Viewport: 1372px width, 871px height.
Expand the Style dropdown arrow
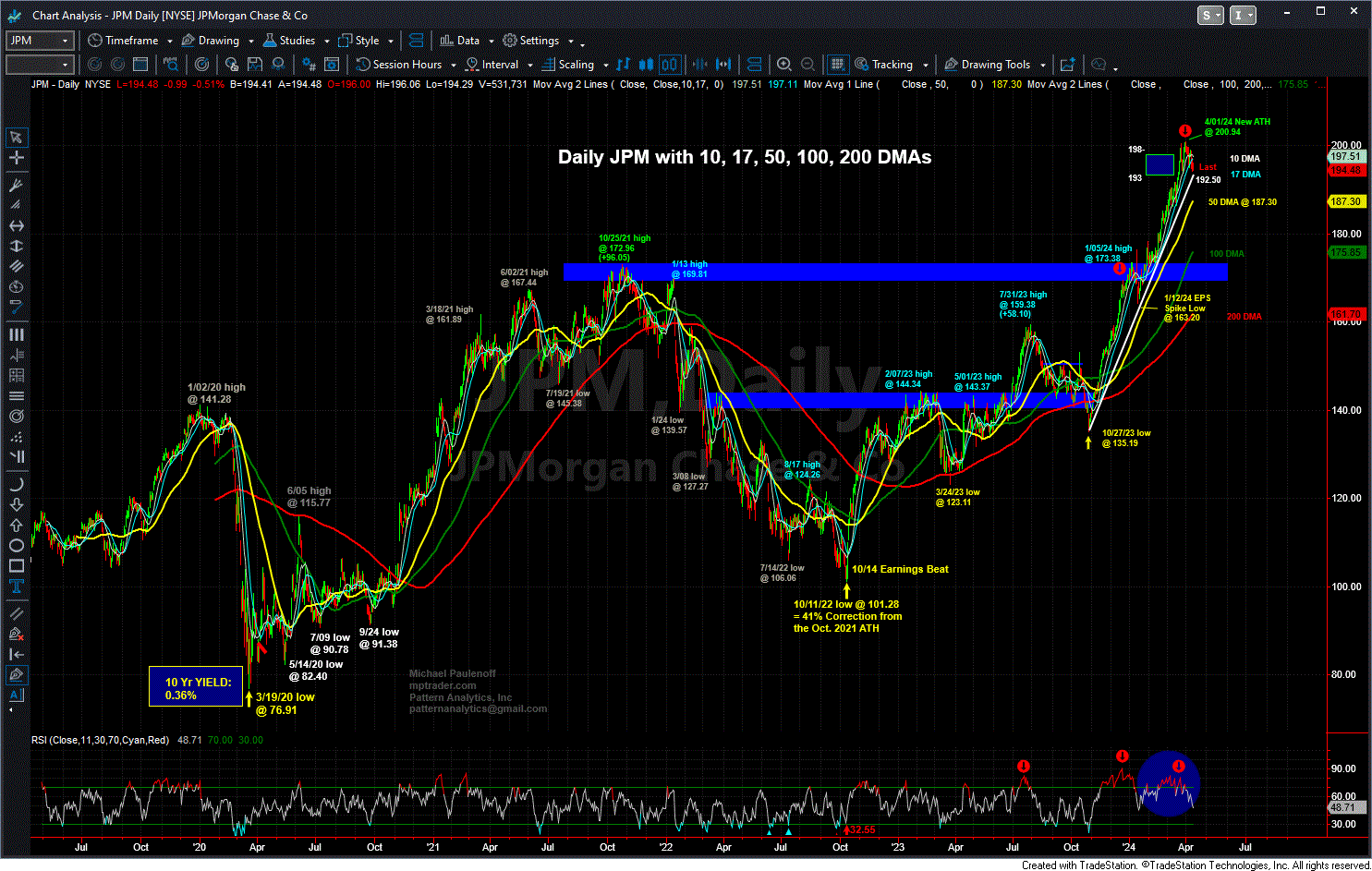(x=391, y=41)
